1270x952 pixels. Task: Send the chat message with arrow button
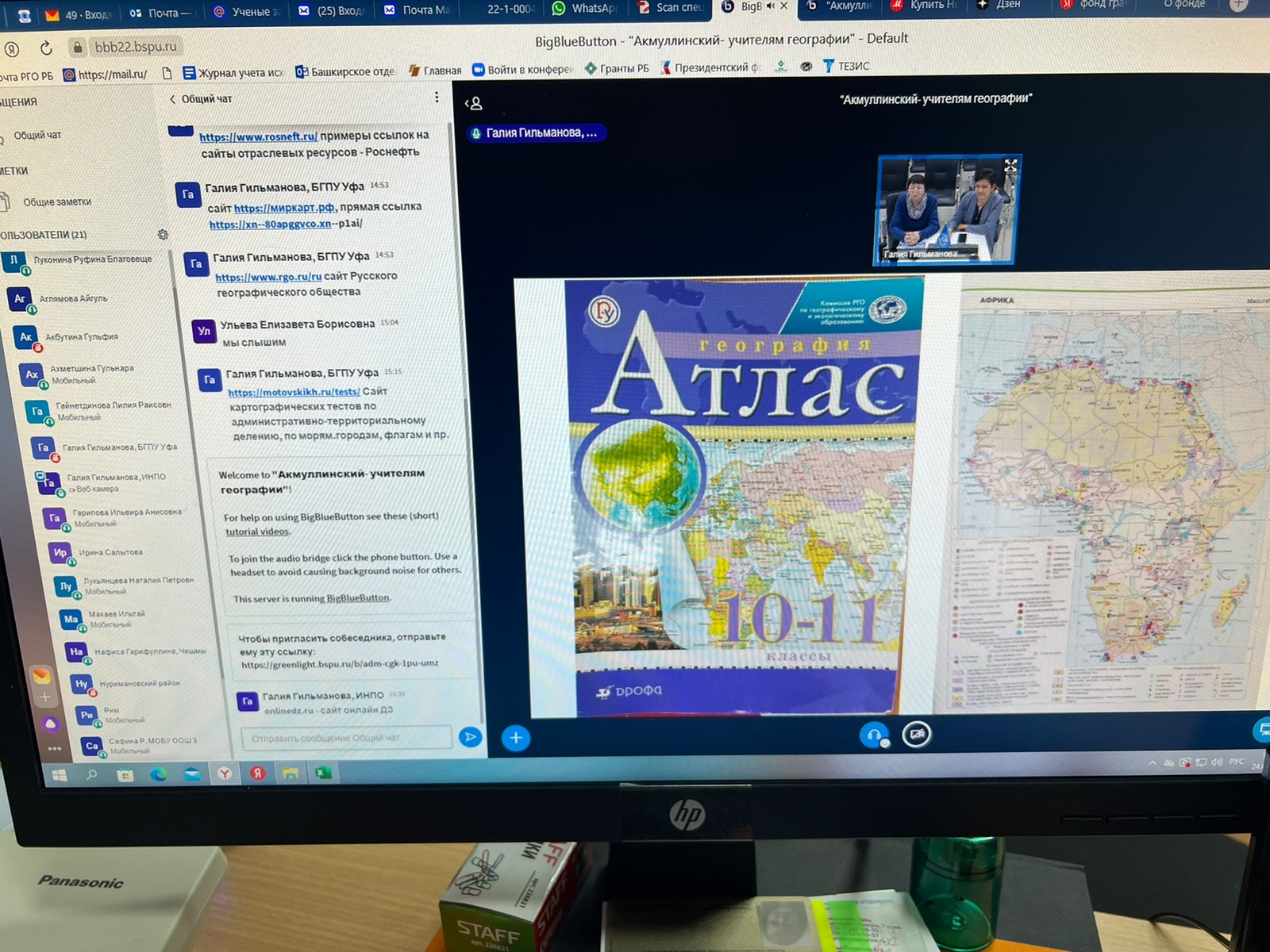[471, 738]
